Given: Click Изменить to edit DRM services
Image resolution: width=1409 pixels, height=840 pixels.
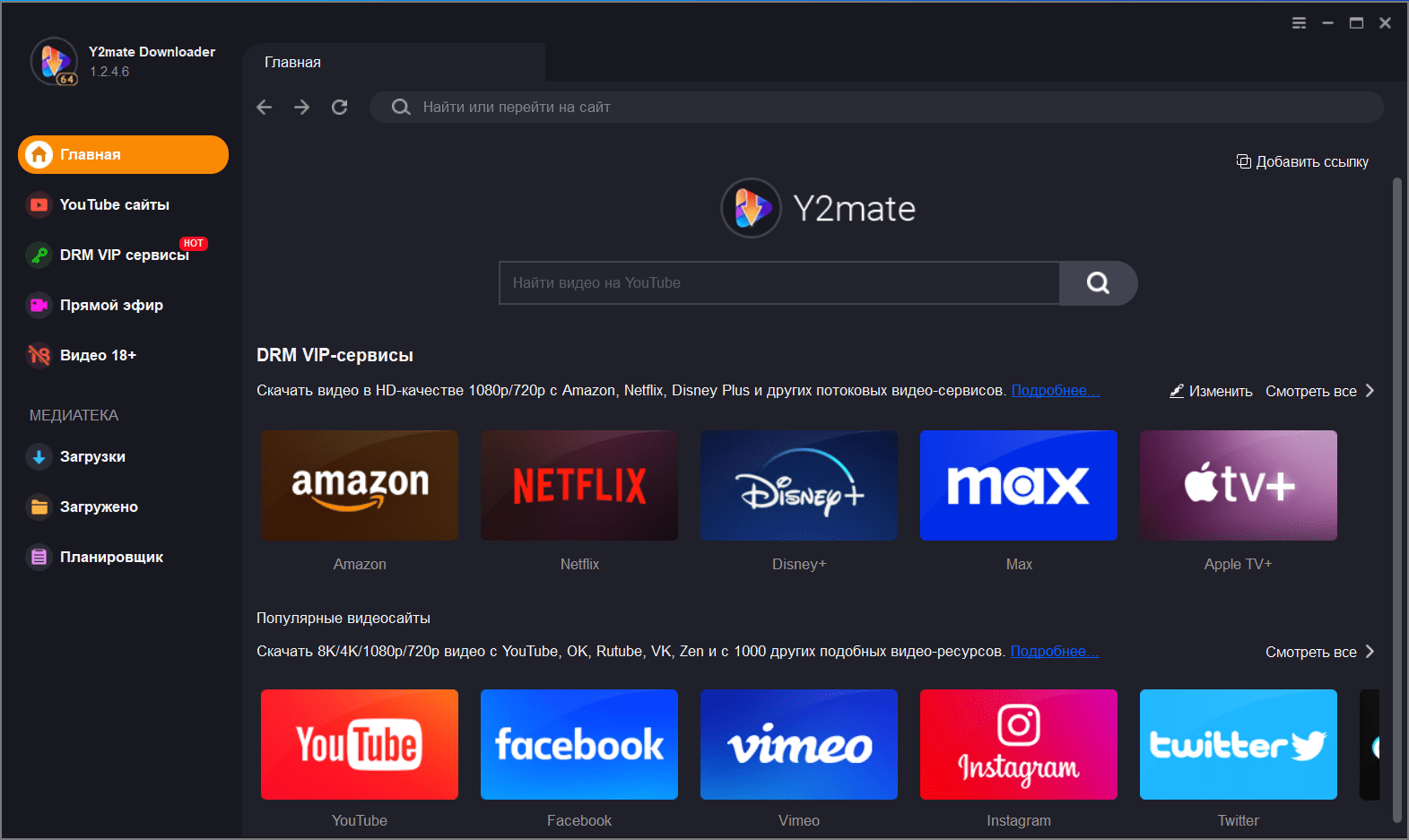Looking at the screenshot, I should 1211,391.
